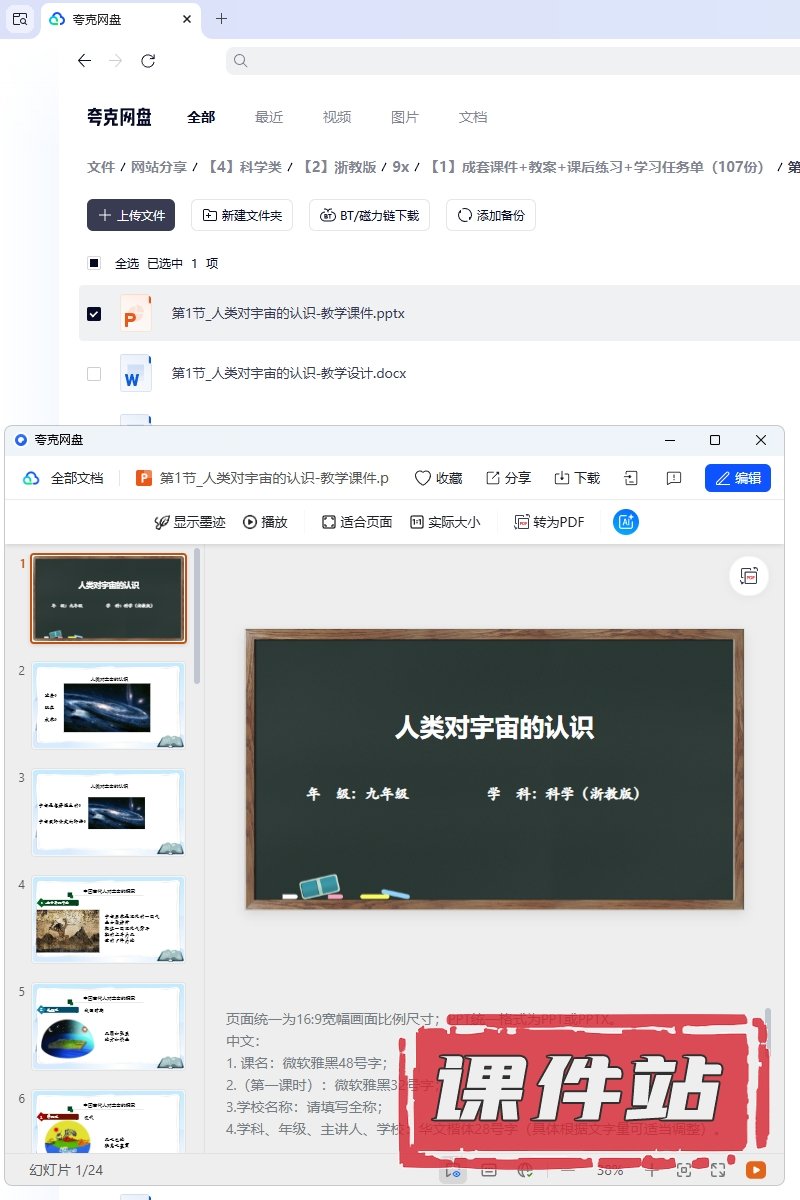The width and height of the screenshot is (800, 1200).
Task: Check the 教学设计.docx file checkbox
Action: [94, 374]
